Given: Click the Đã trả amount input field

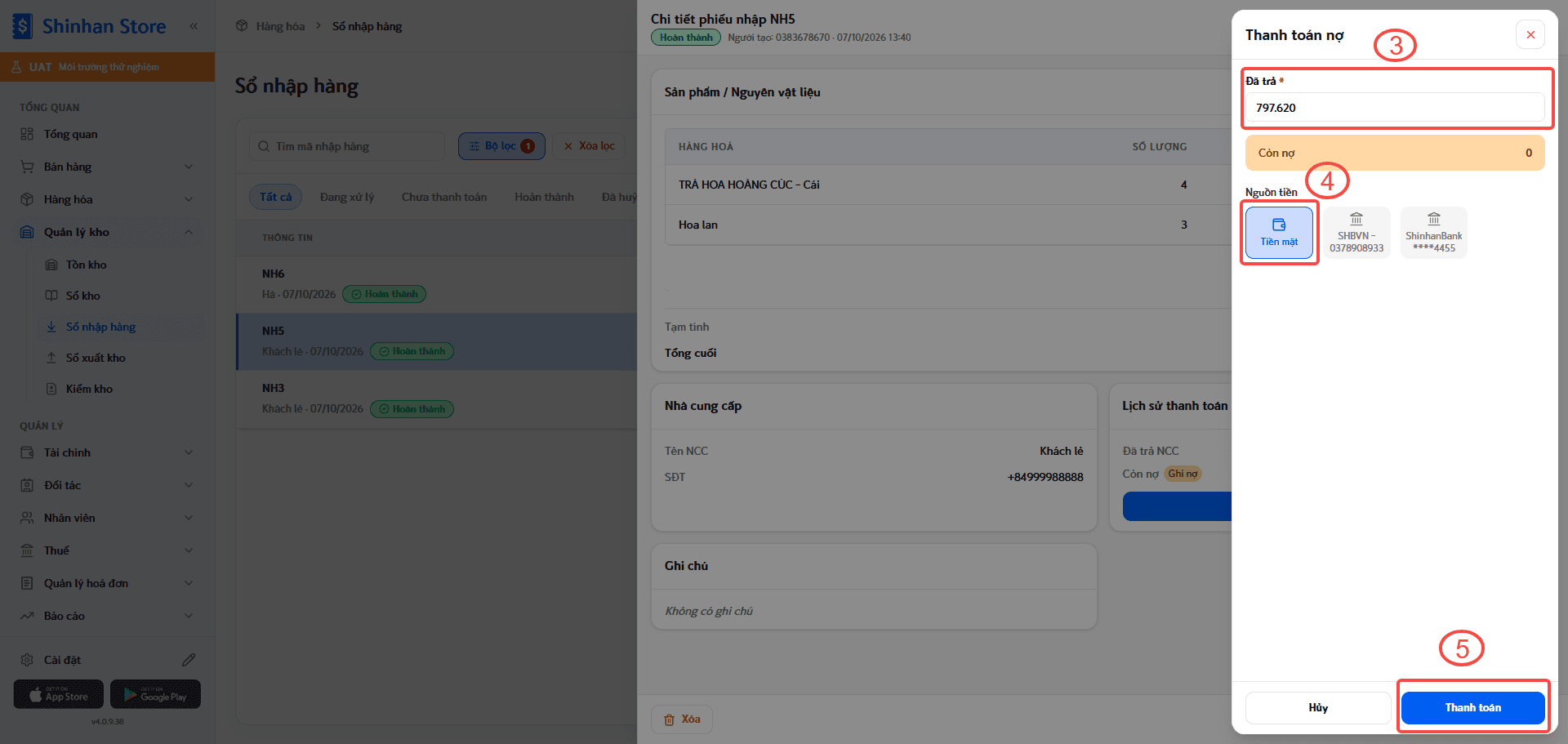Looking at the screenshot, I should coord(1395,108).
